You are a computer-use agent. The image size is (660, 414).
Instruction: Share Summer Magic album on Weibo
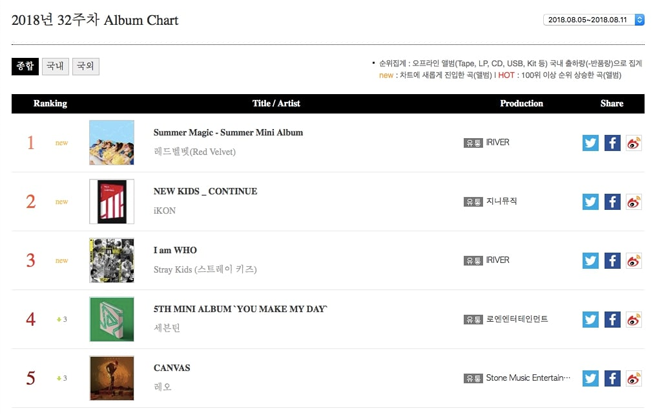633,143
